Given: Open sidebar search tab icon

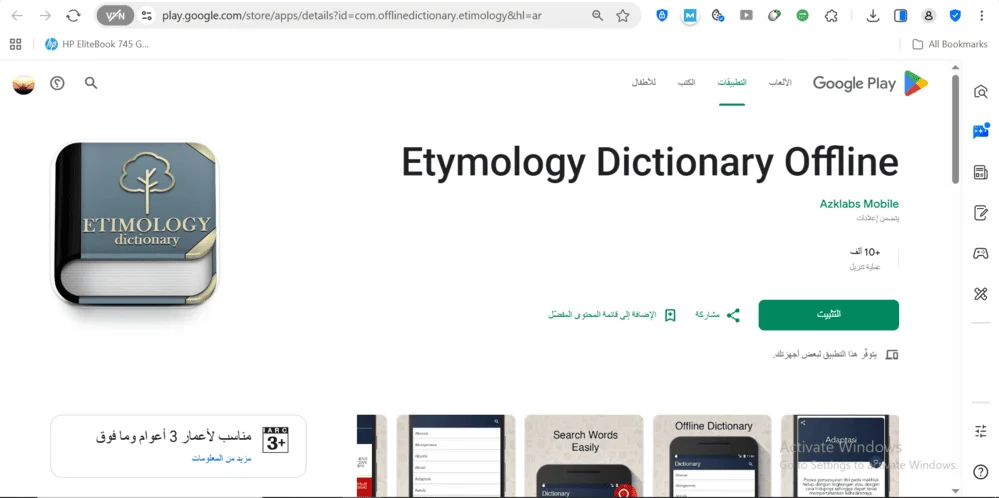Looking at the screenshot, I should [981, 92].
